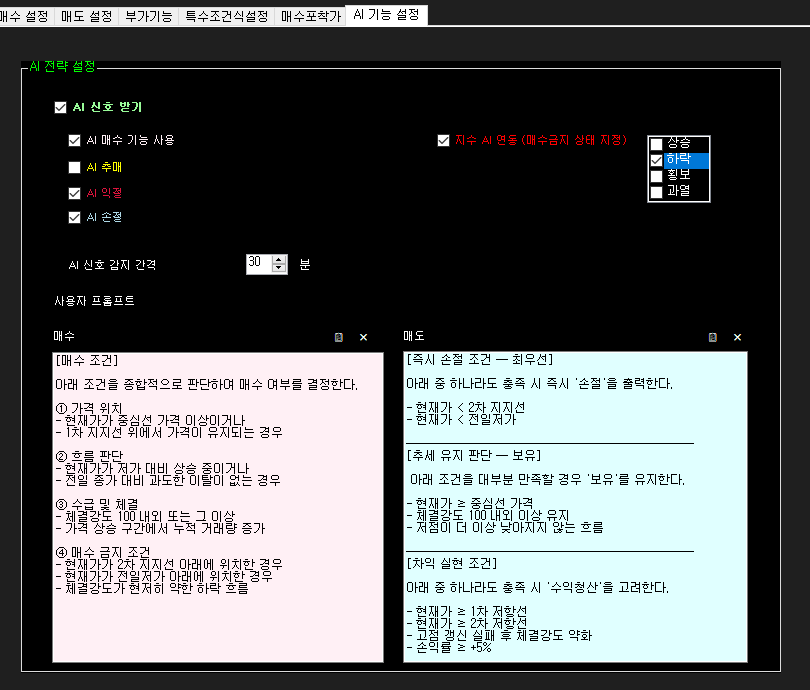Check the 상승 item in the list
The image size is (810, 690).
657,144
